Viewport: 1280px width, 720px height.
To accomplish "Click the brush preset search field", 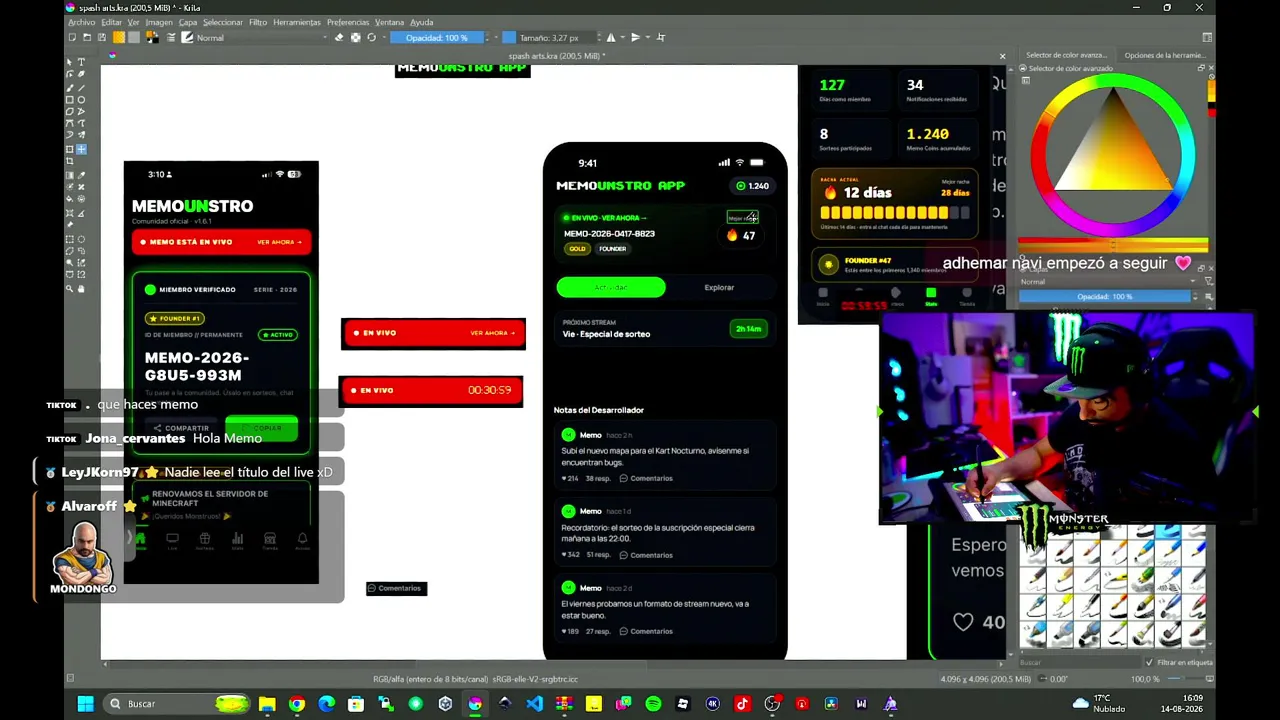I will (1078, 663).
